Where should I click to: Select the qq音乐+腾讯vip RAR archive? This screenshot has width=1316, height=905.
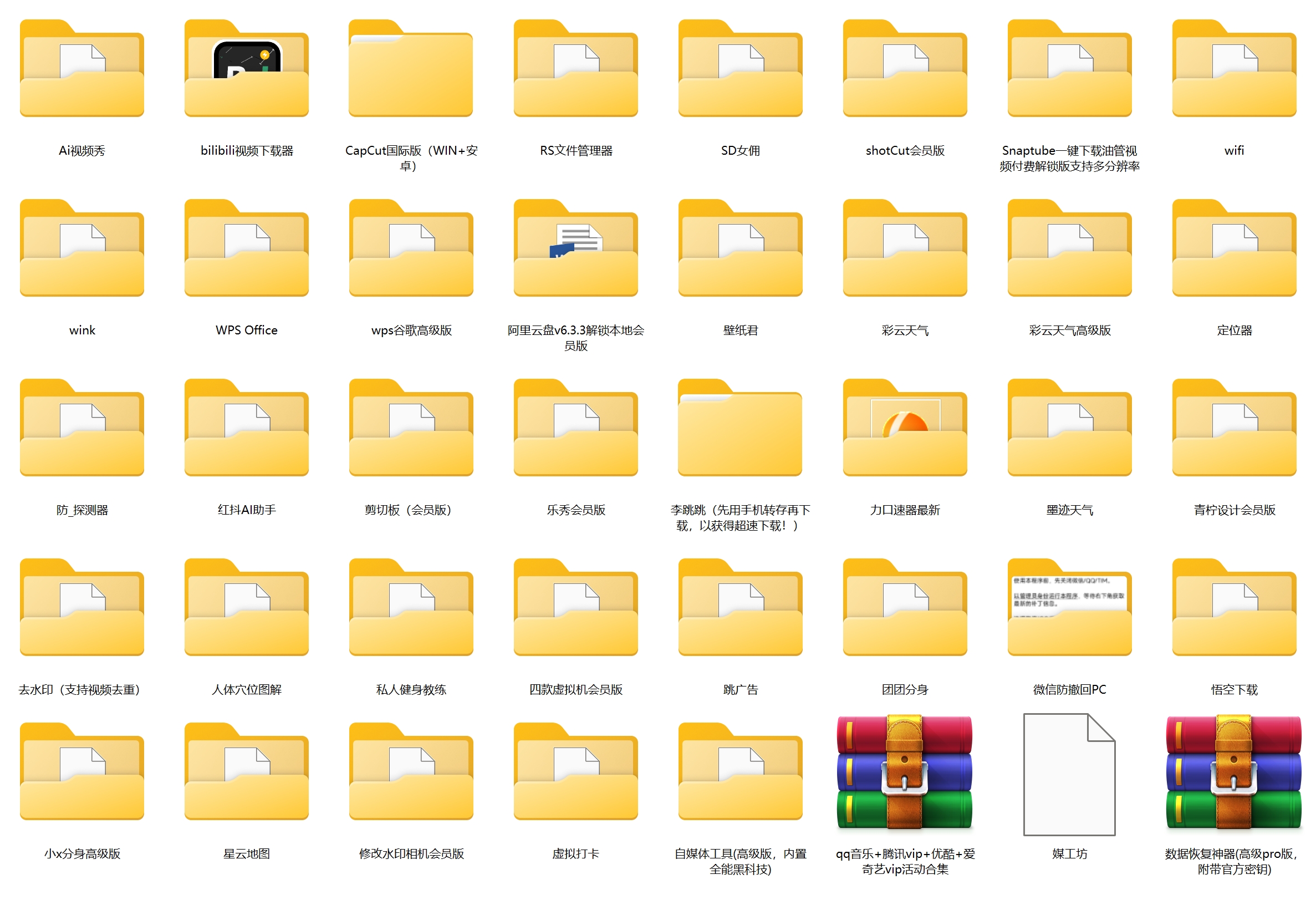(x=905, y=772)
